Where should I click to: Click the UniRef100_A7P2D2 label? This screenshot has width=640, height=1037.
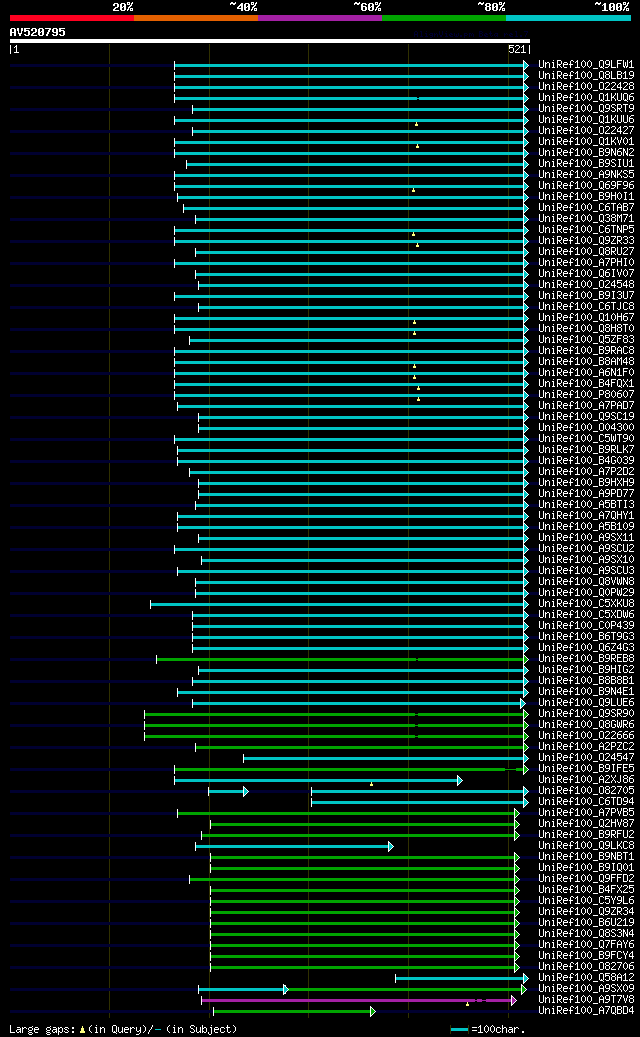pos(586,472)
